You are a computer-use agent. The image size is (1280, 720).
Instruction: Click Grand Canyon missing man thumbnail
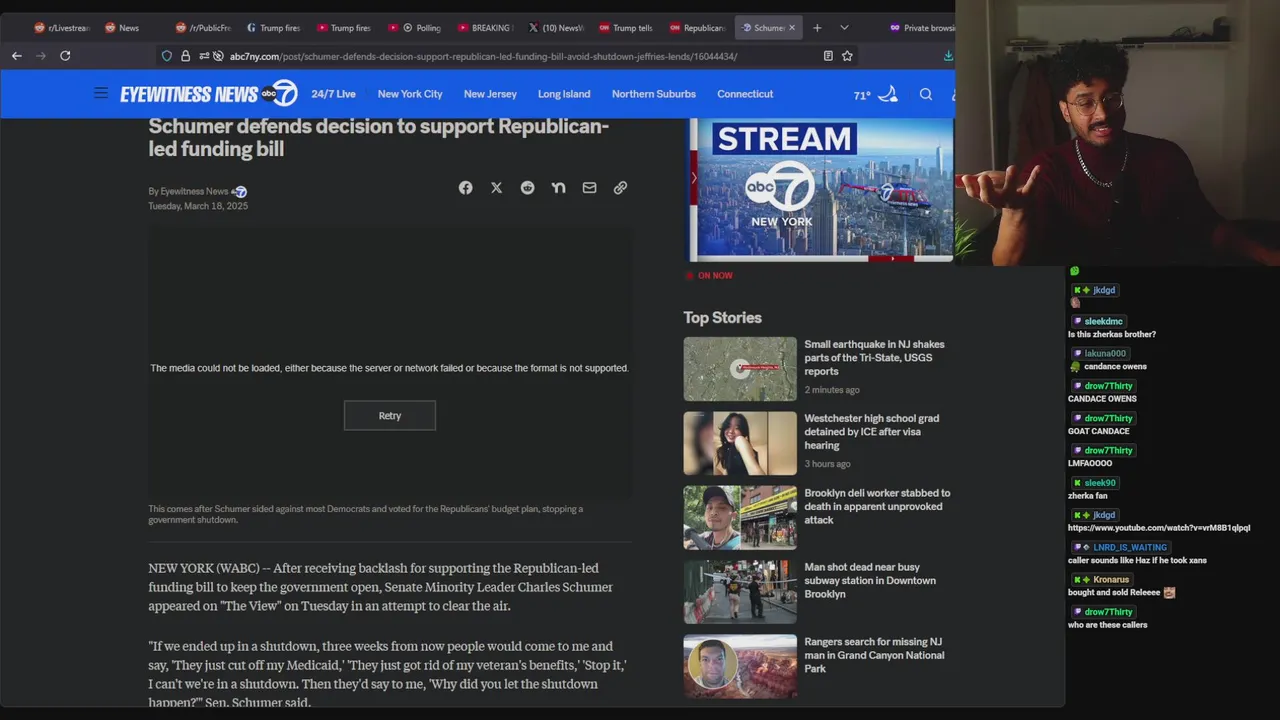click(740, 666)
